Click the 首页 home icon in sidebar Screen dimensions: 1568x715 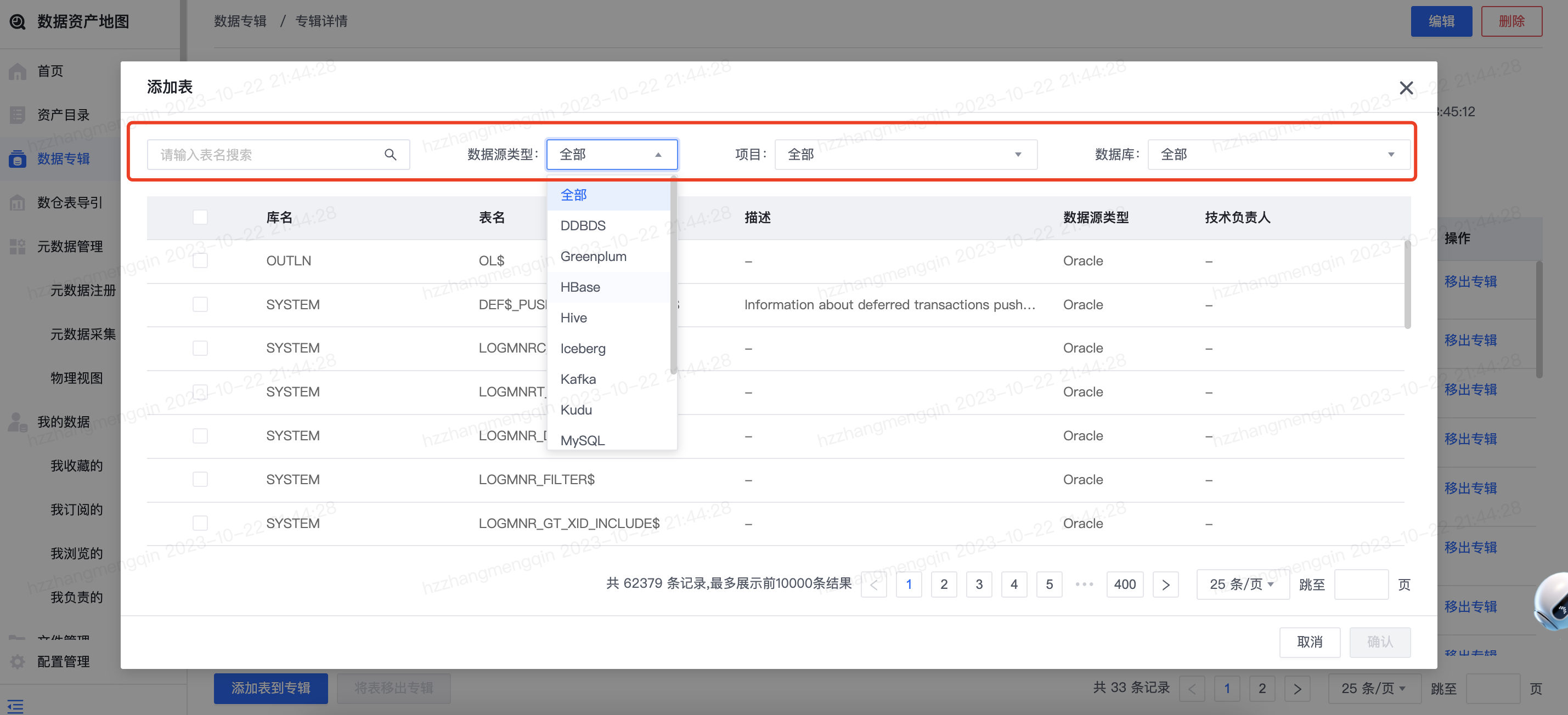(17, 71)
